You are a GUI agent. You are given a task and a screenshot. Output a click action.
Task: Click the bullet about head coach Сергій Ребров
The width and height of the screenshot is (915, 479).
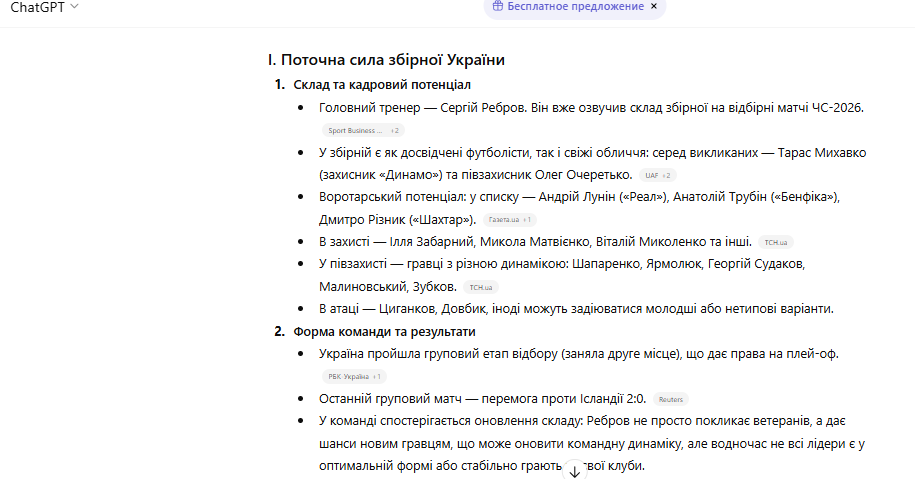pos(590,108)
